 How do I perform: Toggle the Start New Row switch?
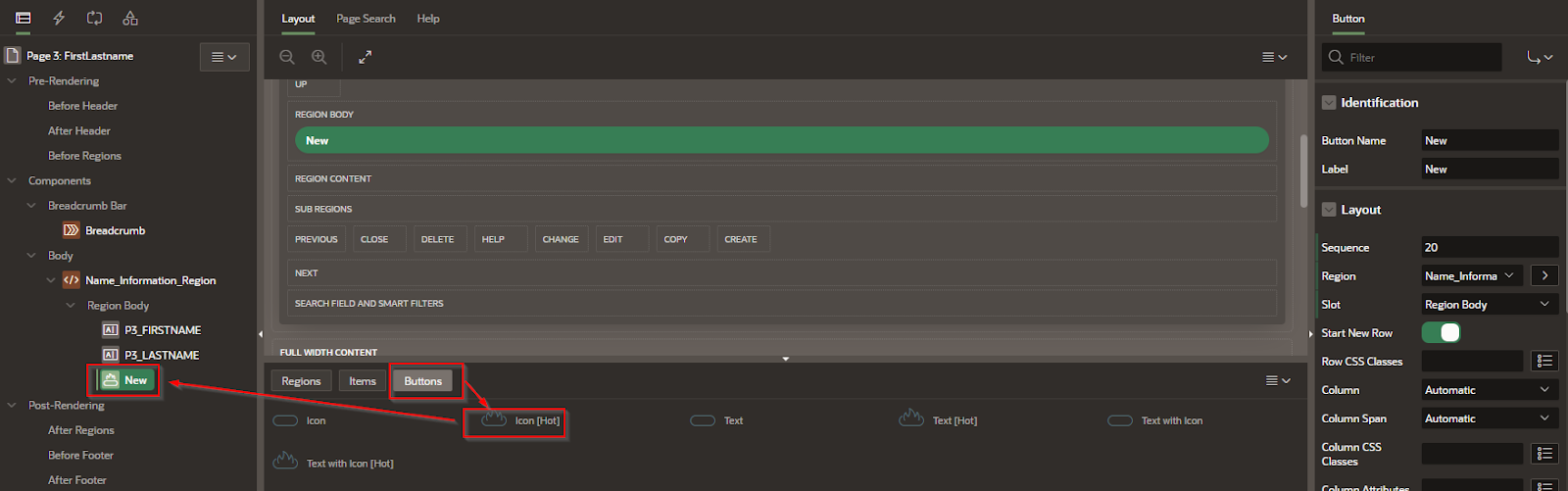[1442, 333]
